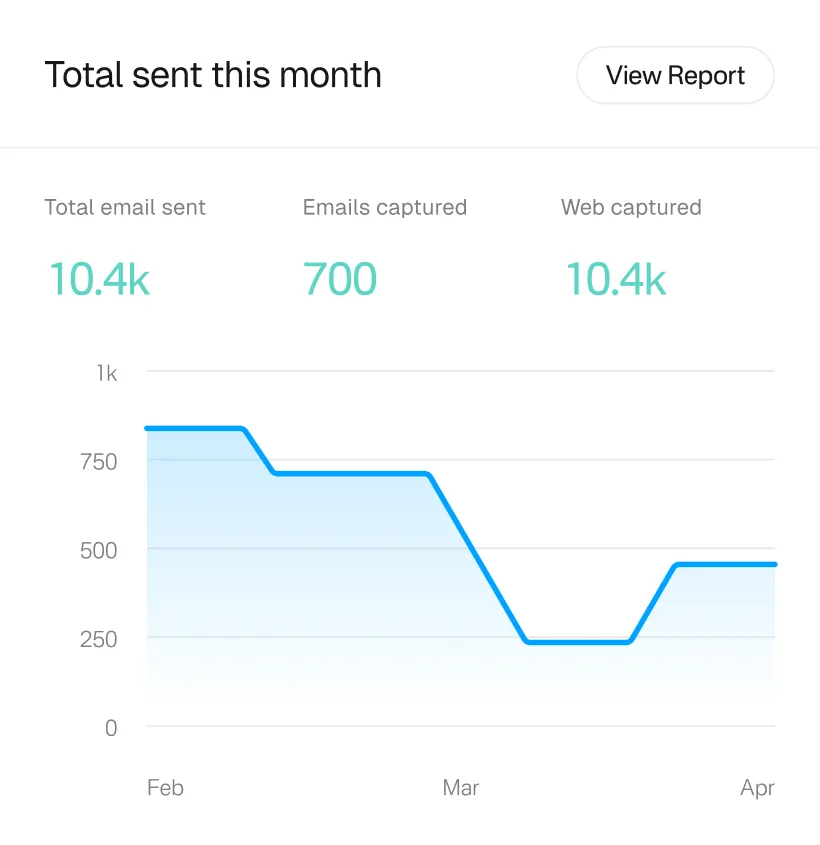Image resolution: width=820 pixels, height=845 pixels.
Task: Select the Web captured 10.4k value
Action: click(x=615, y=279)
